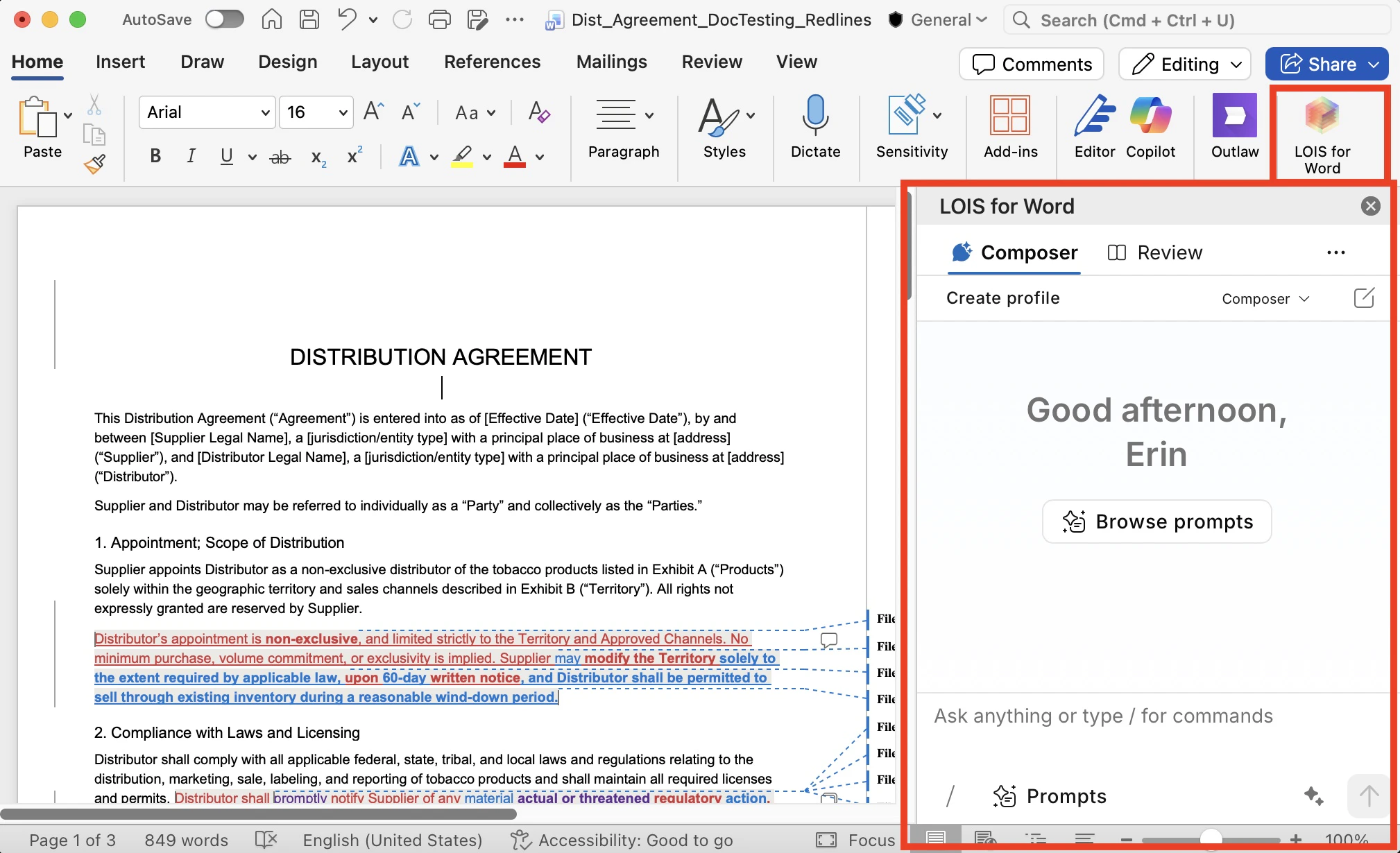Open the Outlaw add-in
Viewport: 1400px width, 853px height.
click(1235, 128)
